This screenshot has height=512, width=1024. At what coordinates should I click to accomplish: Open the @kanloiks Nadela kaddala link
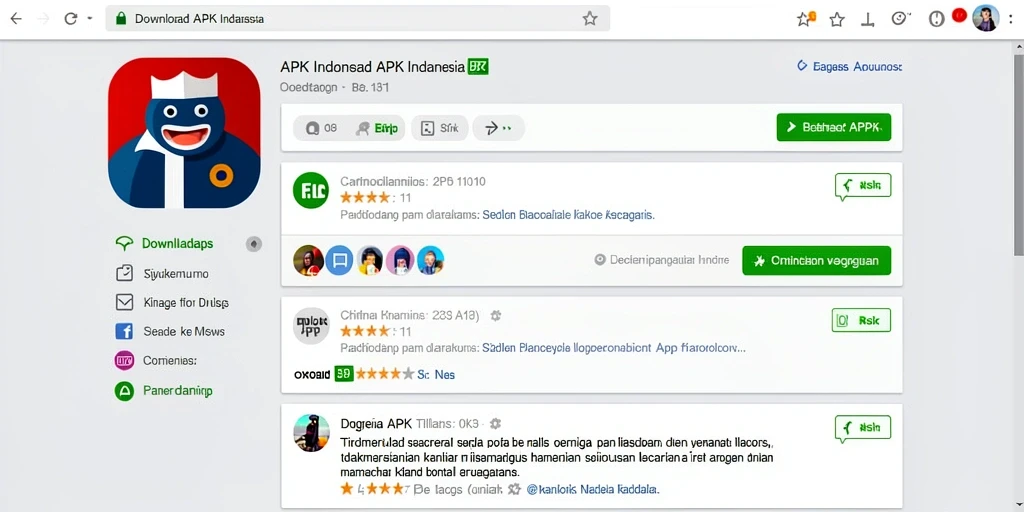coord(593,488)
